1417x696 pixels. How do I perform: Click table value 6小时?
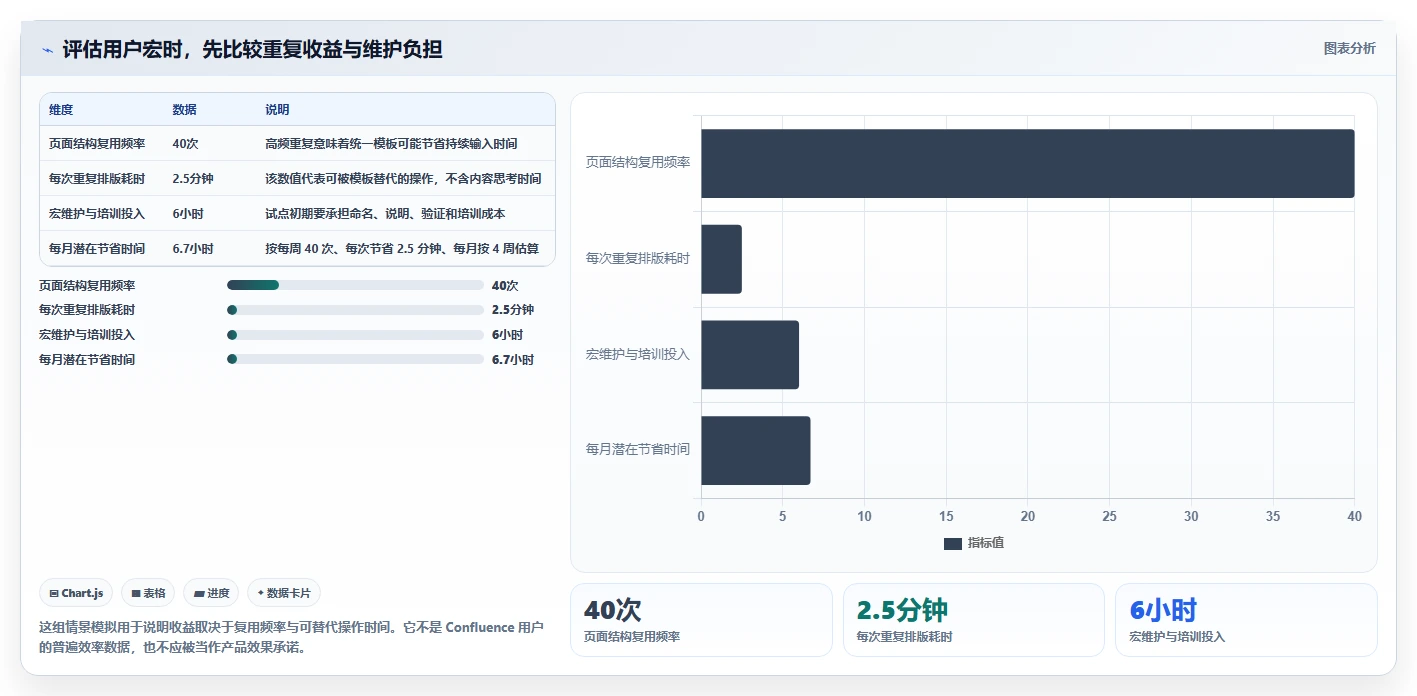[188, 214]
